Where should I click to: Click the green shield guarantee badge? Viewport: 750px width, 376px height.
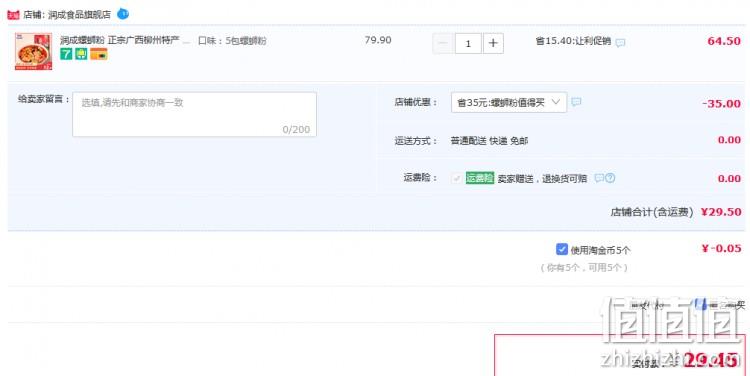click(x=81, y=54)
